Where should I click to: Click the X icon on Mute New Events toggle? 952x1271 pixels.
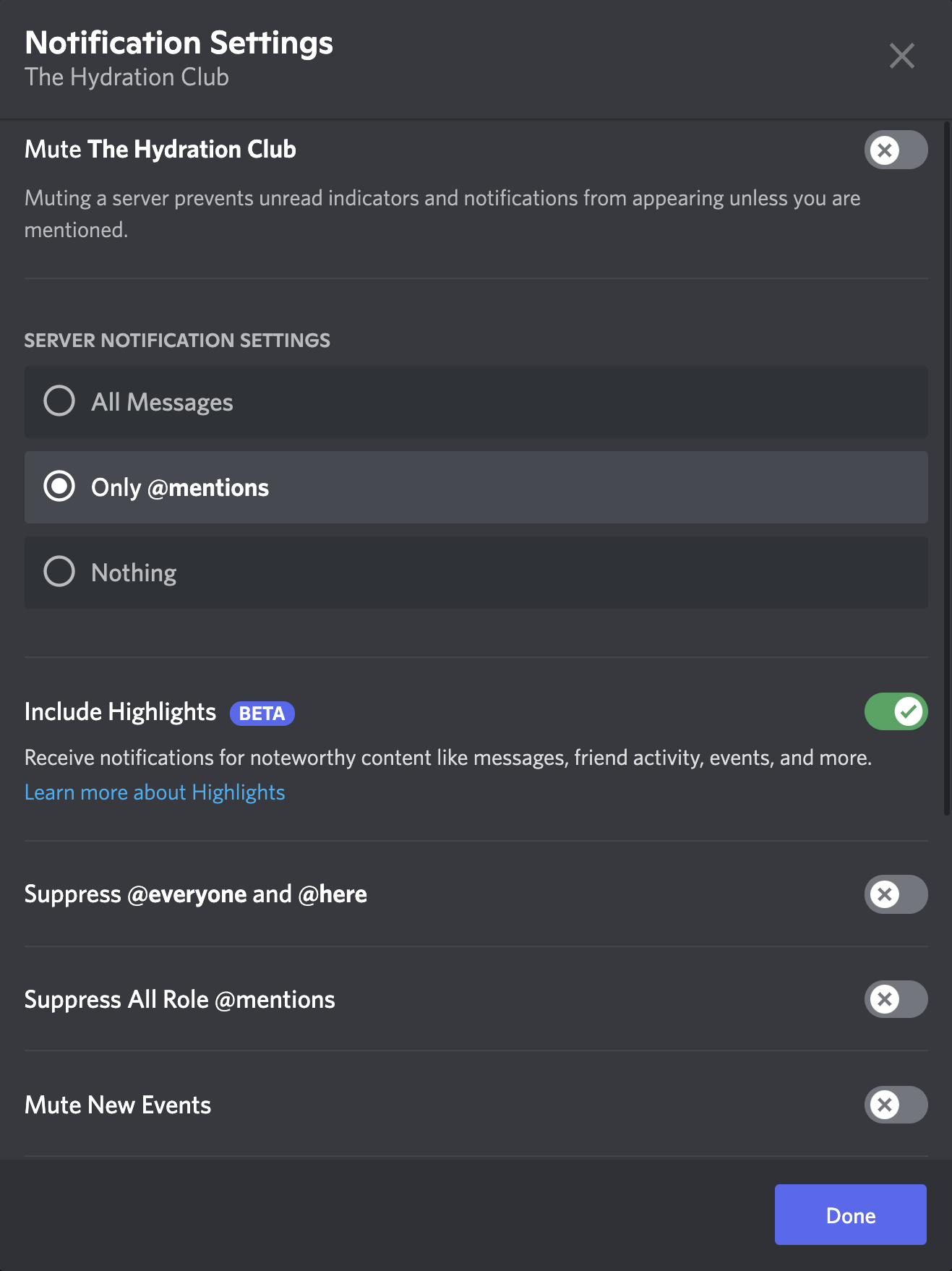pyautogui.click(x=883, y=1105)
